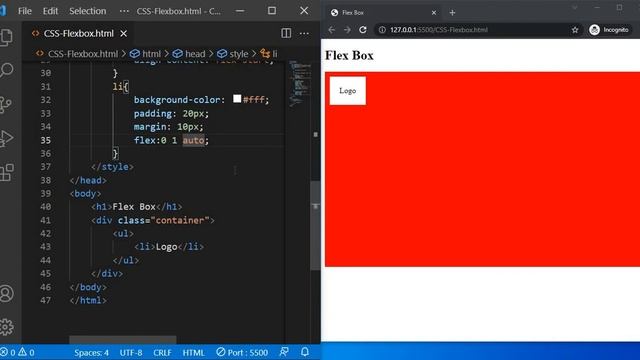Select language mode HTML in status bar
The height and width of the screenshot is (360, 640).
[x=193, y=353]
